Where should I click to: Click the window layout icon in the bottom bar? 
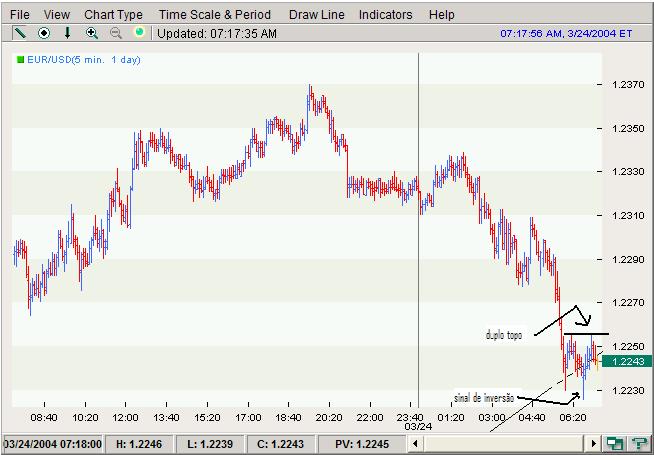615,443
